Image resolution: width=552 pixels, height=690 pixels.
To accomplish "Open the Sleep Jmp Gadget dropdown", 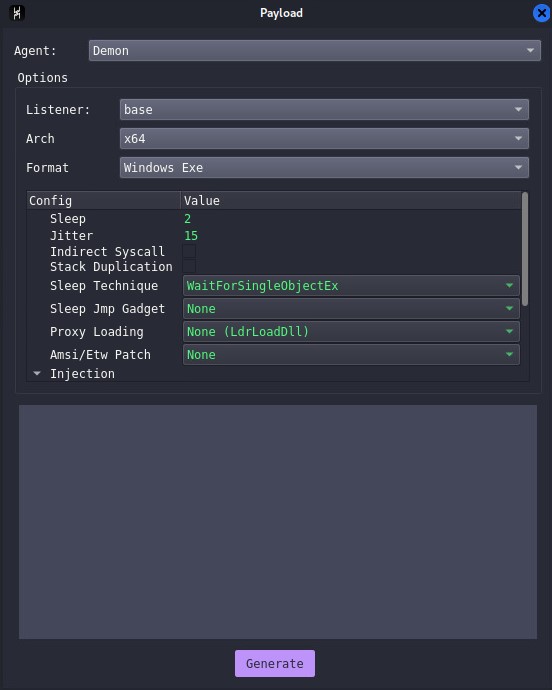I will pos(351,308).
